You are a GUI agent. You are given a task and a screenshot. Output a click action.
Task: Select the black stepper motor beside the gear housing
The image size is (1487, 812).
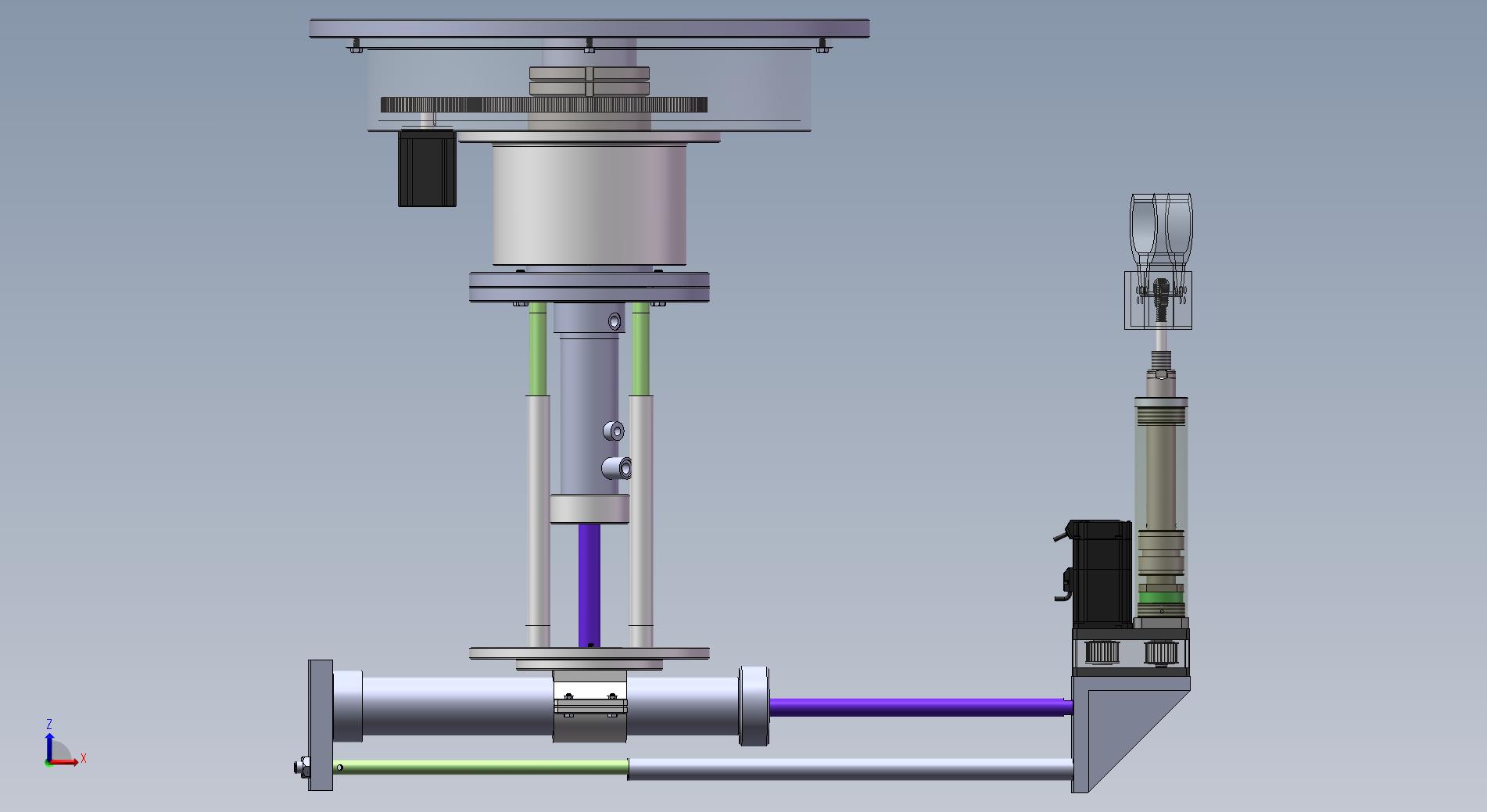427,168
